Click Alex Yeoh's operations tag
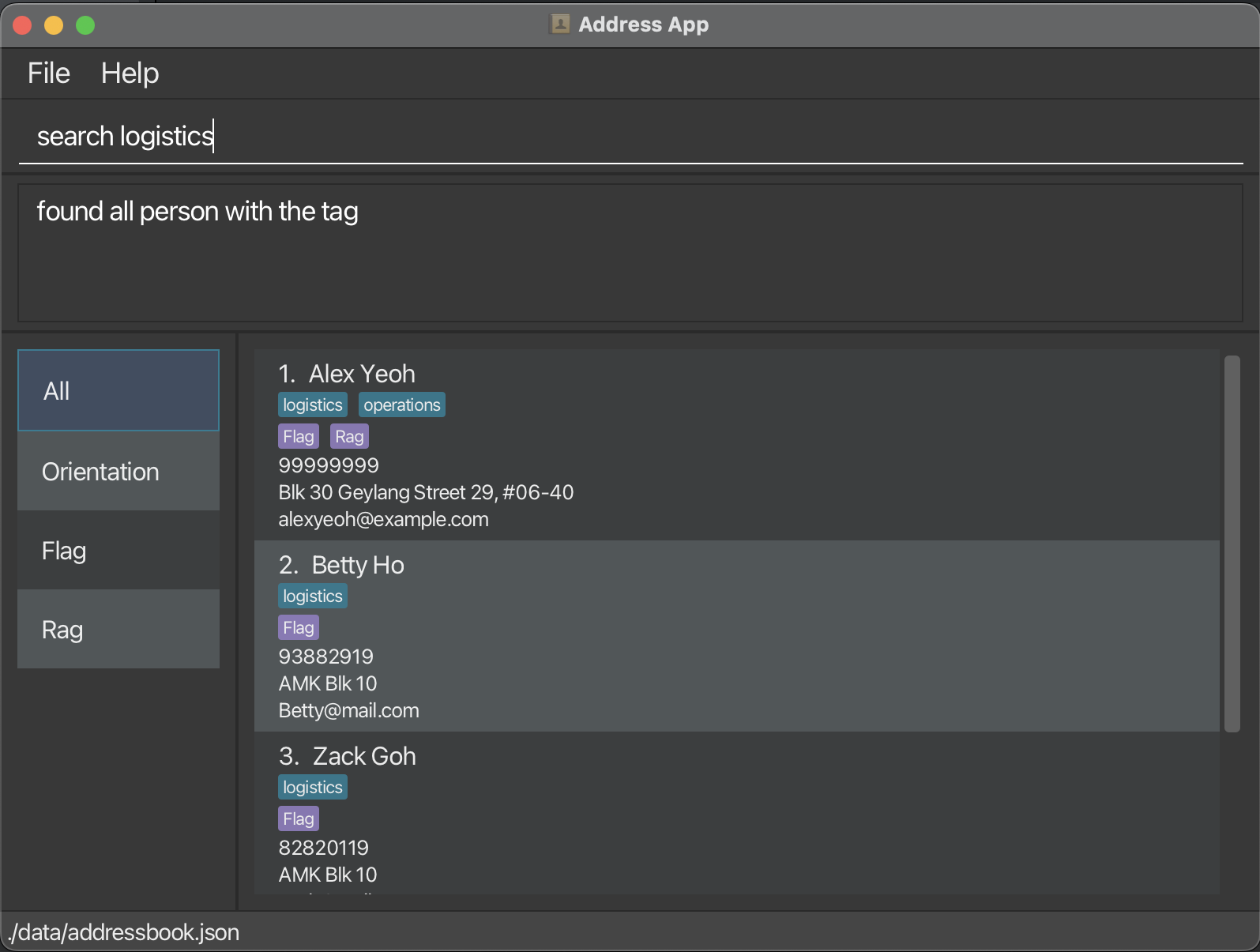 (401, 405)
